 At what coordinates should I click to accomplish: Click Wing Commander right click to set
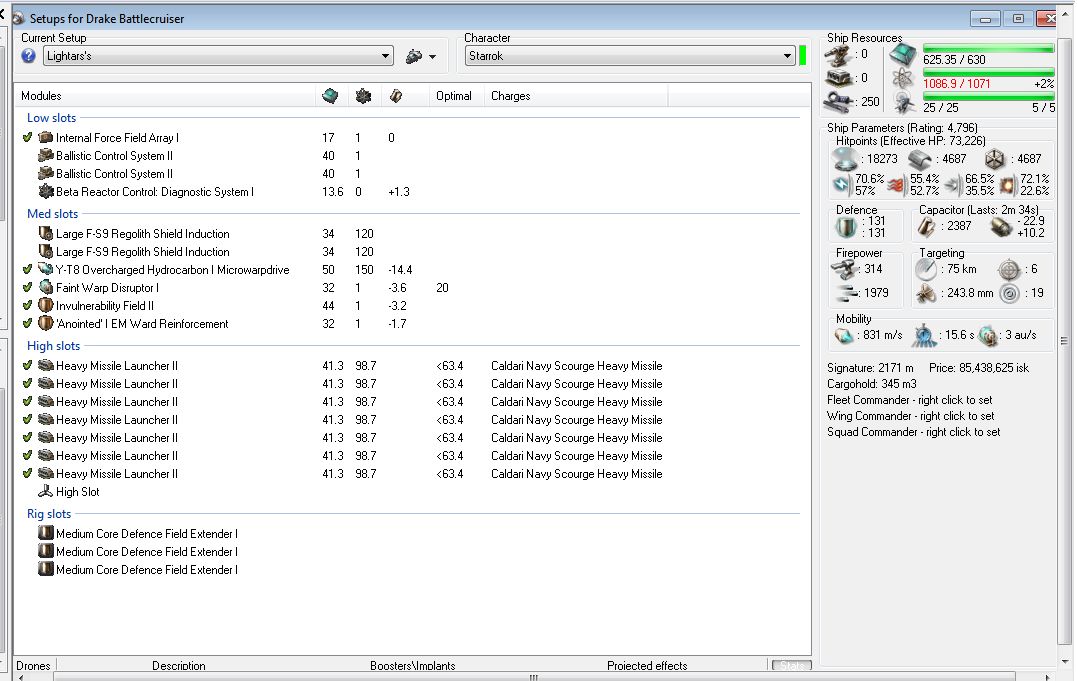[x=910, y=416]
